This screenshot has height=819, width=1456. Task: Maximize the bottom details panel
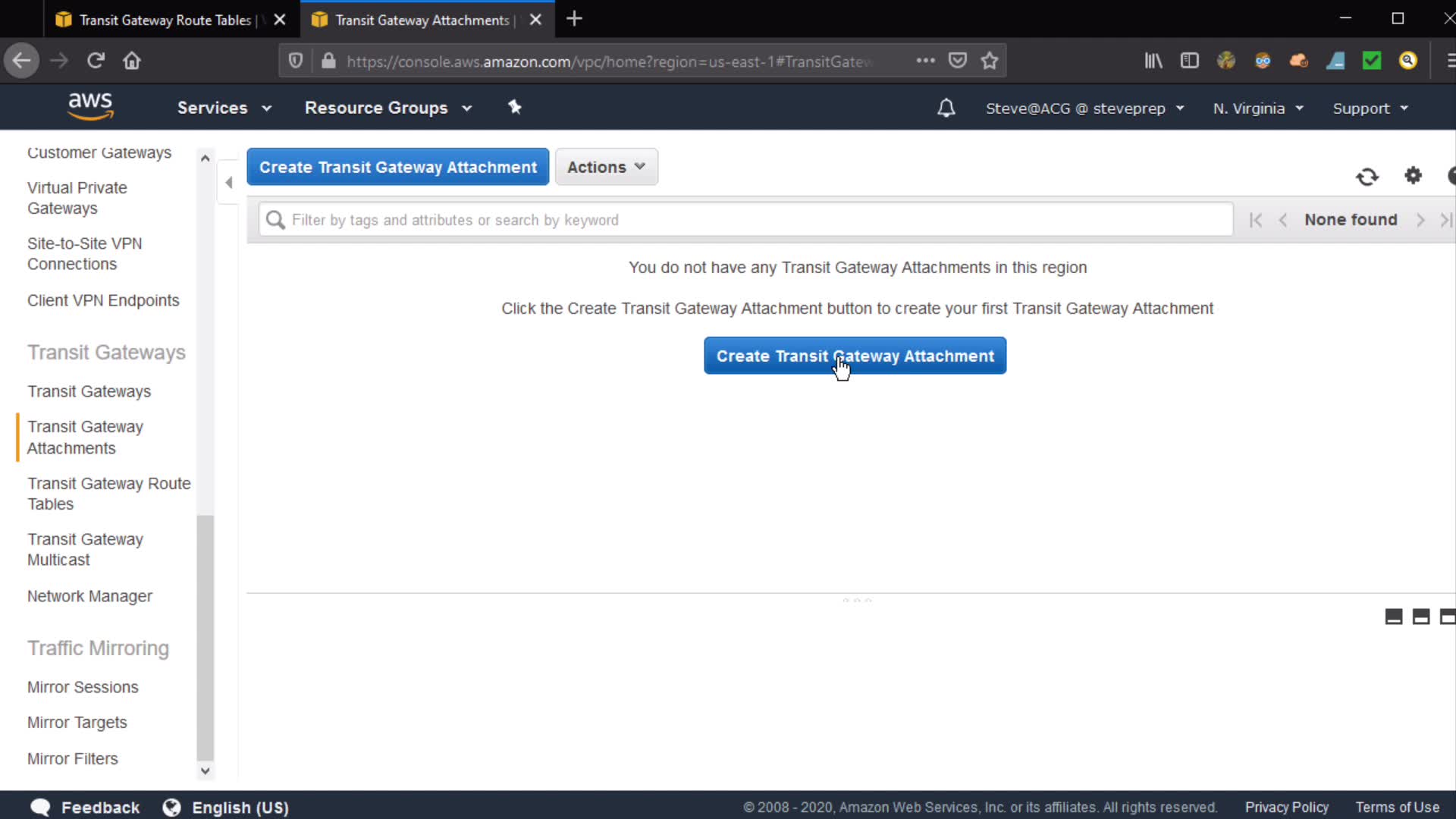click(1447, 617)
